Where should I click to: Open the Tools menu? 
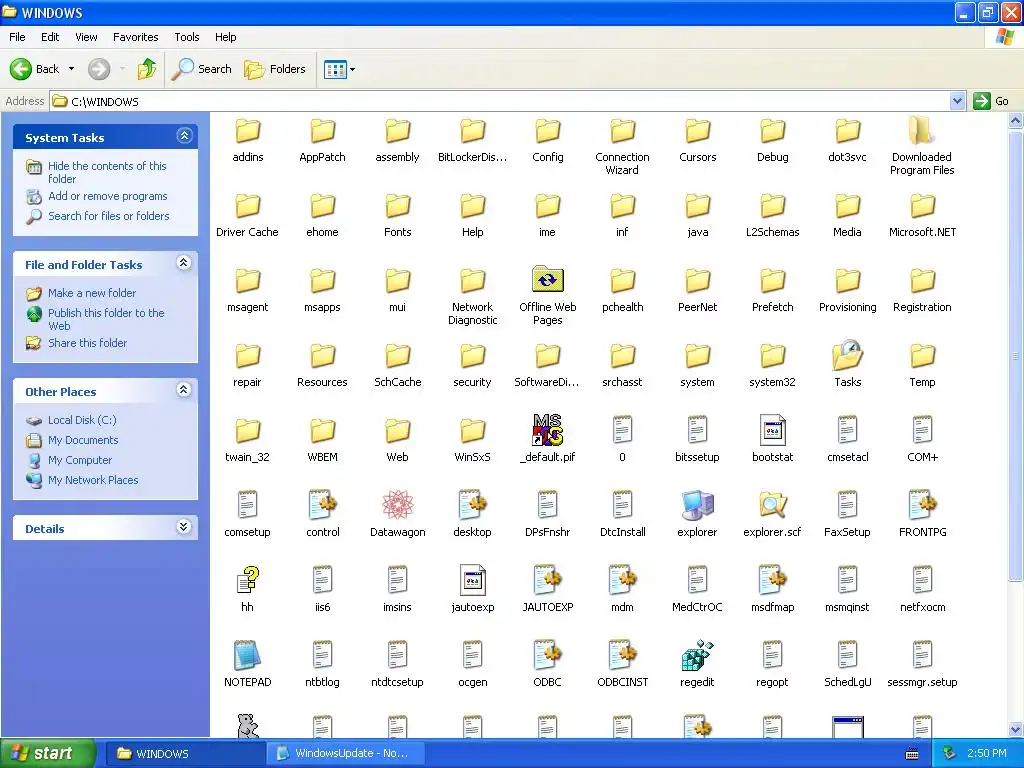(187, 37)
